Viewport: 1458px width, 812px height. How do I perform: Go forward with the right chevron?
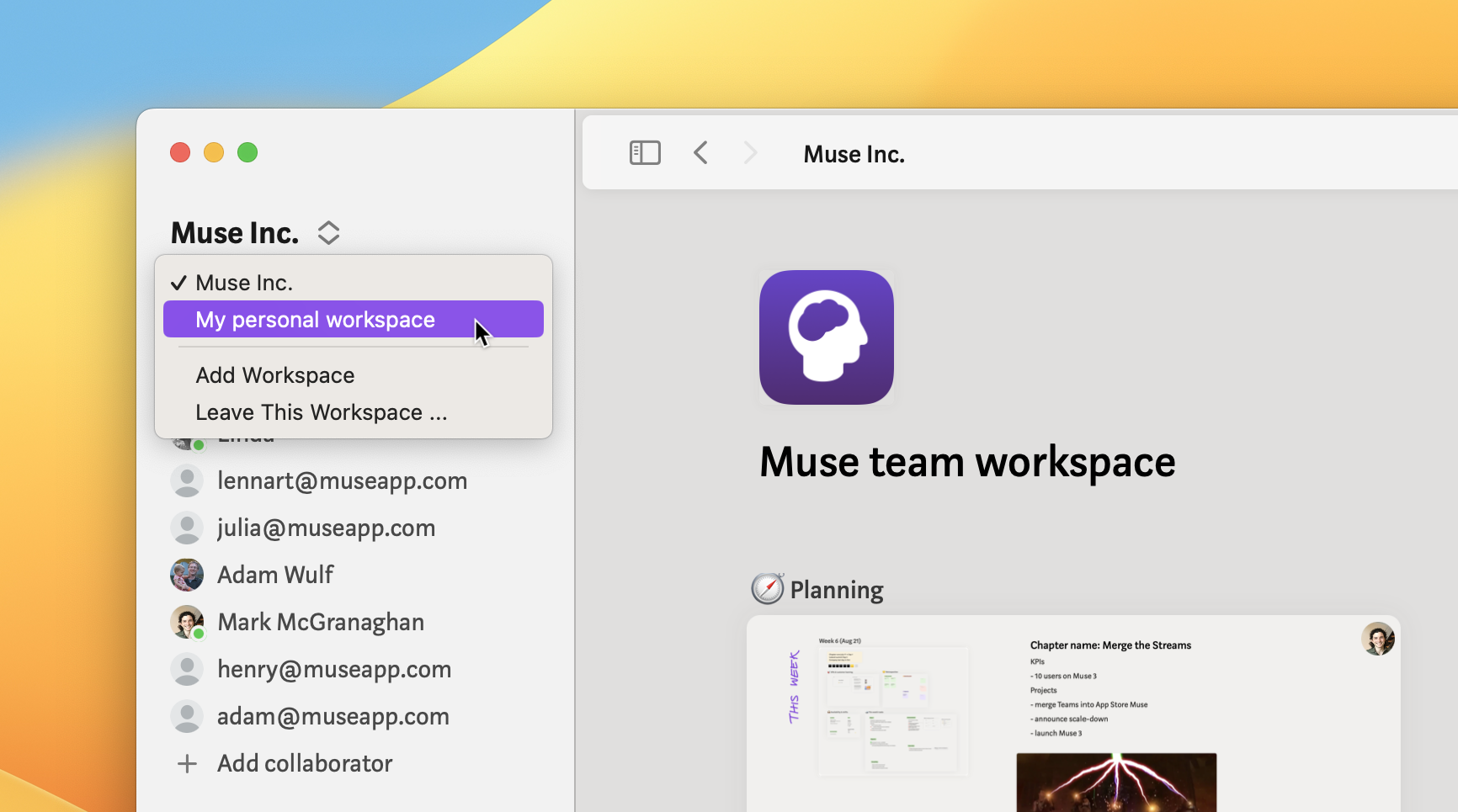coord(750,153)
